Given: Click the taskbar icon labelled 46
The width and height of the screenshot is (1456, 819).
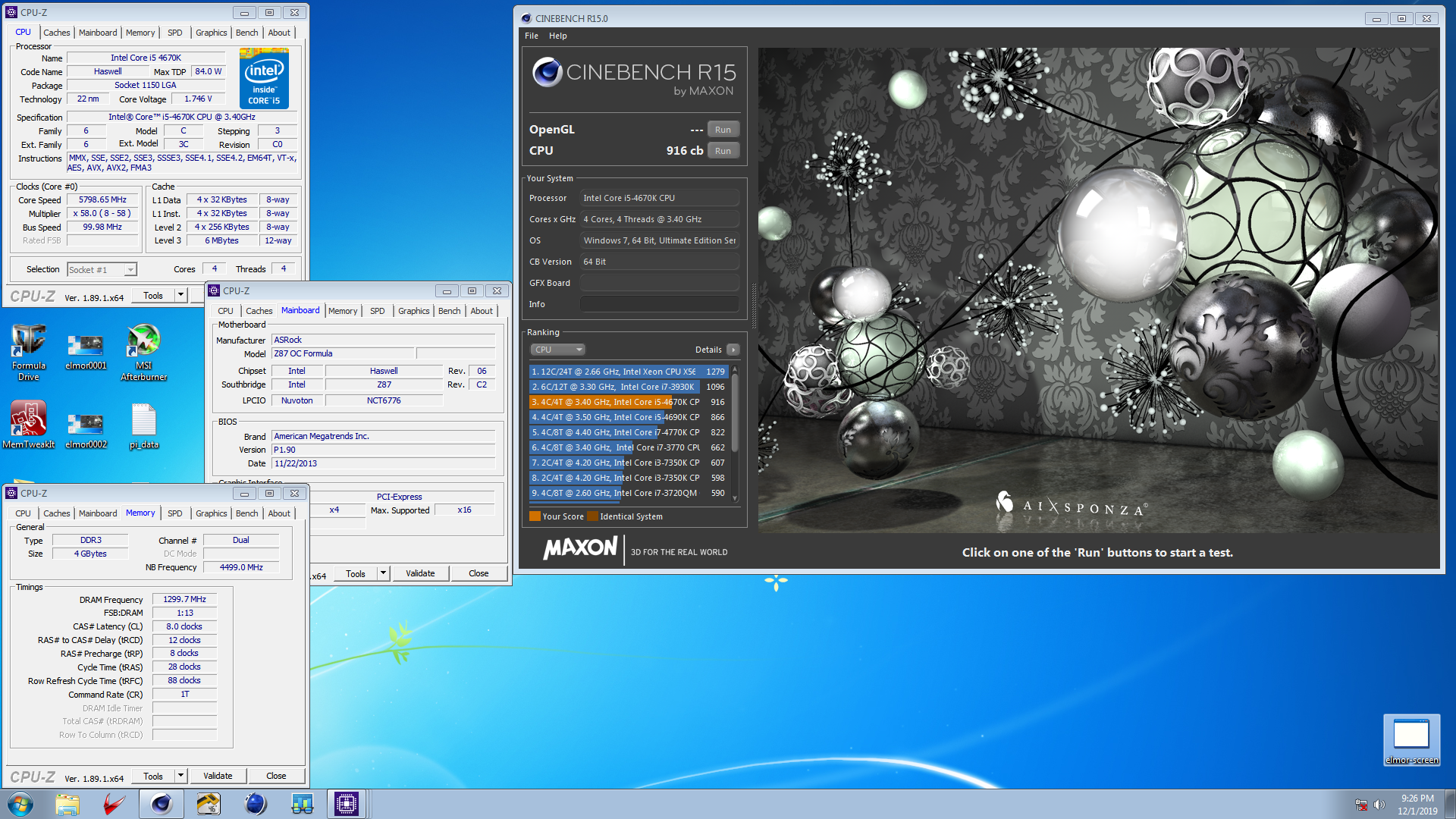Looking at the screenshot, I should click(209, 804).
